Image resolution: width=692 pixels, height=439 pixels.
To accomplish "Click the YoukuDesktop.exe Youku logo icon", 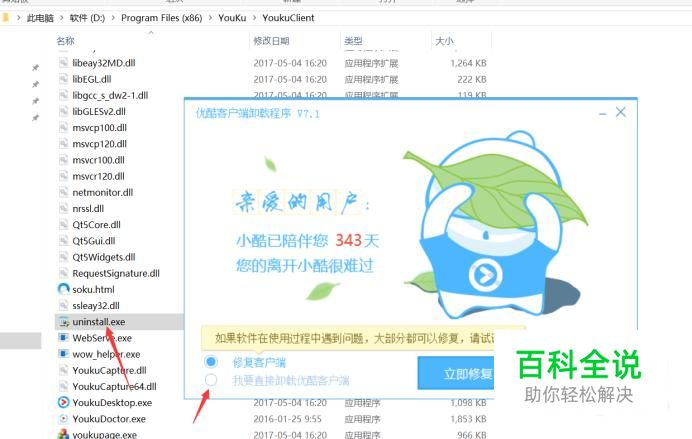I will (64, 402).
